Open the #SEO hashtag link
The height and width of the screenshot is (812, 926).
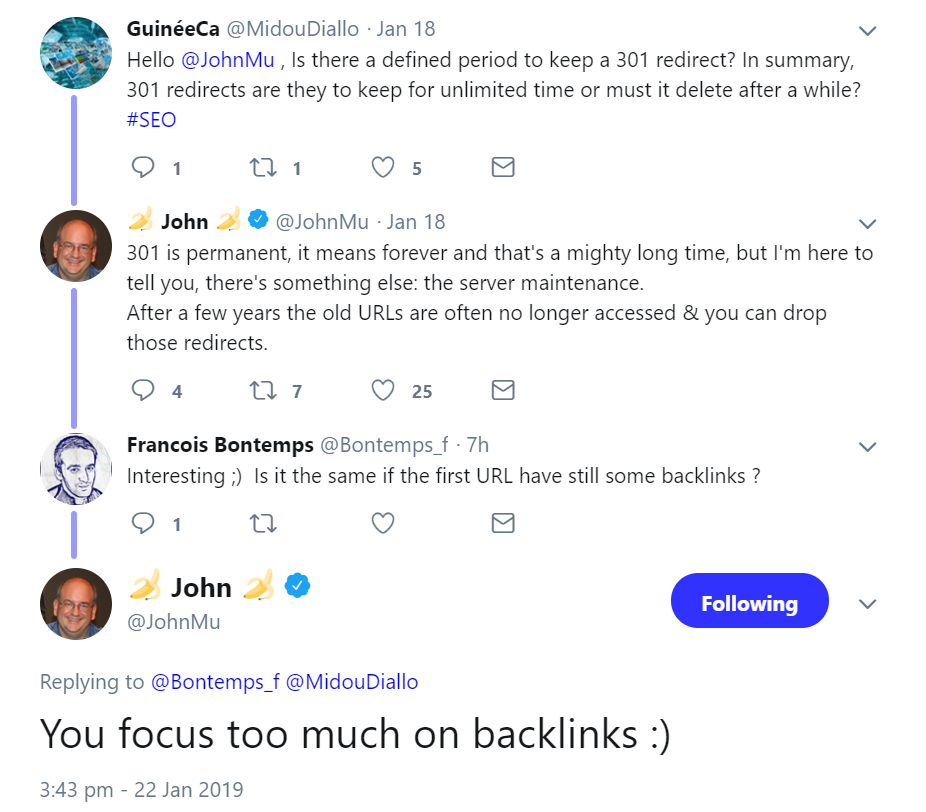pos(150,119)
